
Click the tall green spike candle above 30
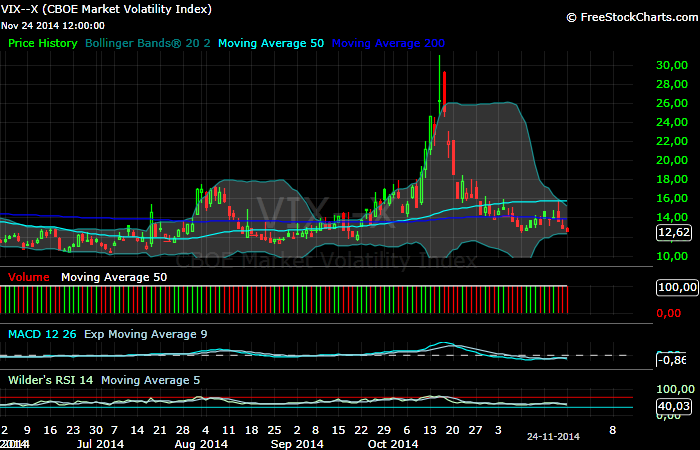[x=439, y=83]
